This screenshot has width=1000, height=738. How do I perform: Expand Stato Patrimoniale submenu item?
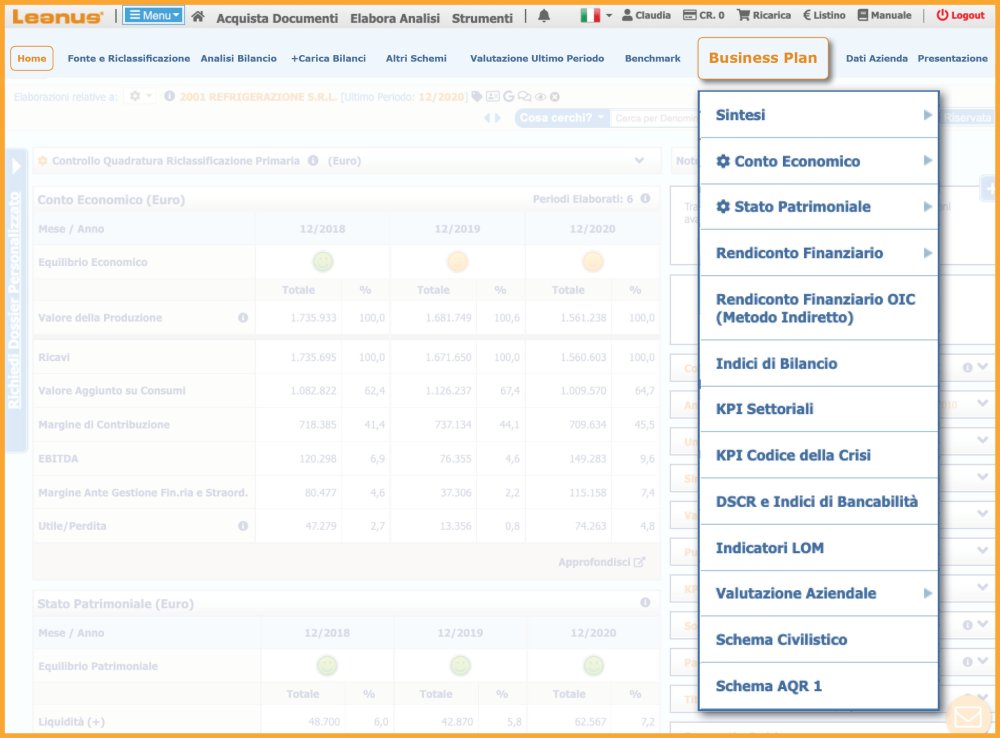[819, 207]
